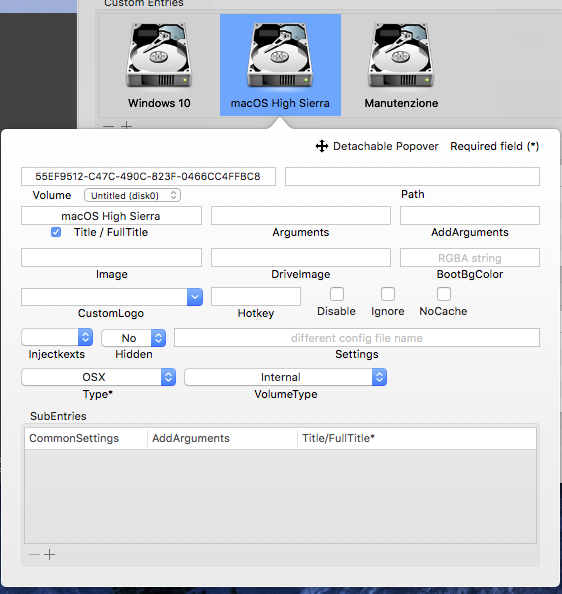
Task: Click the Arguments input field
Action: [x=301, y=216]
